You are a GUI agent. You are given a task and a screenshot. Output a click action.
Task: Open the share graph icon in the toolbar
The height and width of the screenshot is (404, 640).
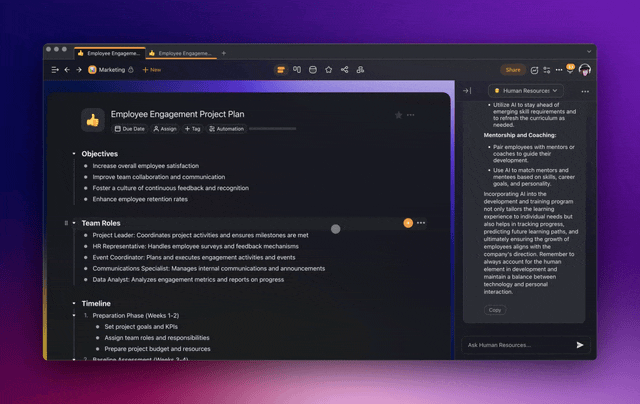pyautogui.click(x=345, y=70)
